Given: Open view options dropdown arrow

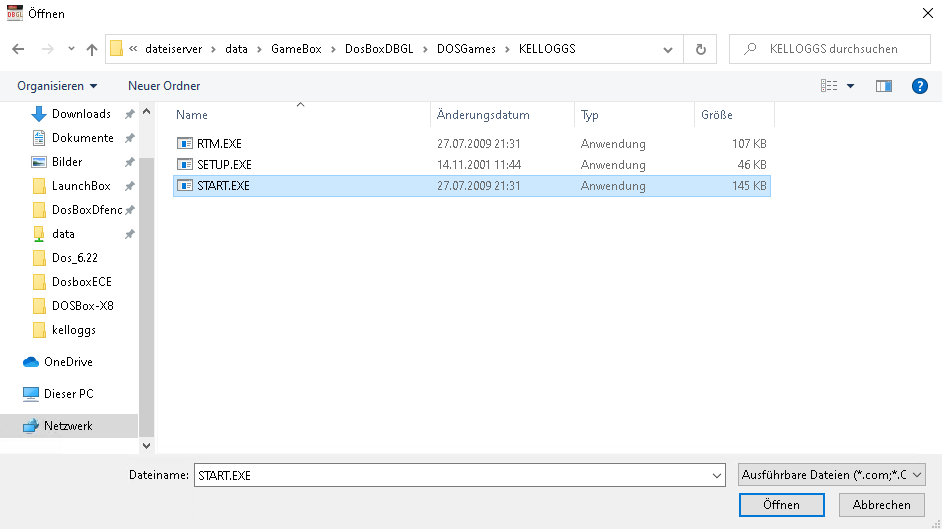Looking at the screenshot, I should (850, 86).
